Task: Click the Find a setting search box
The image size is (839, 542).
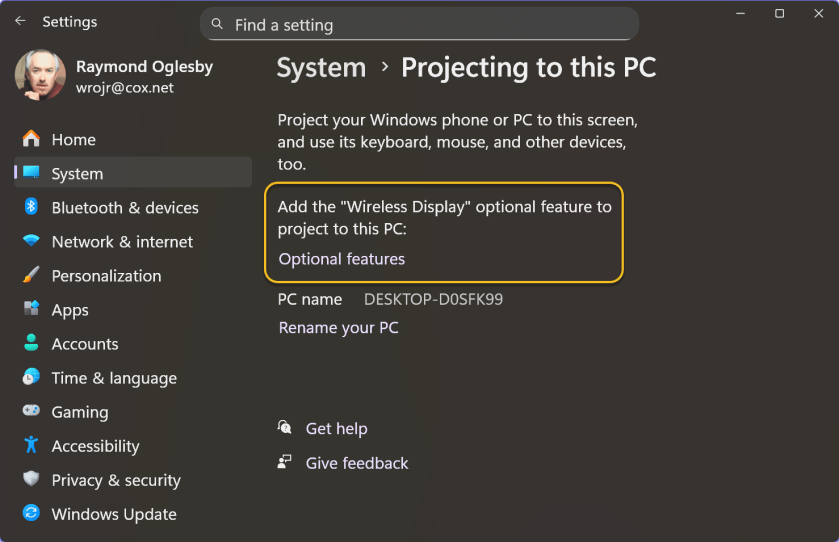Action: (419, 25)
